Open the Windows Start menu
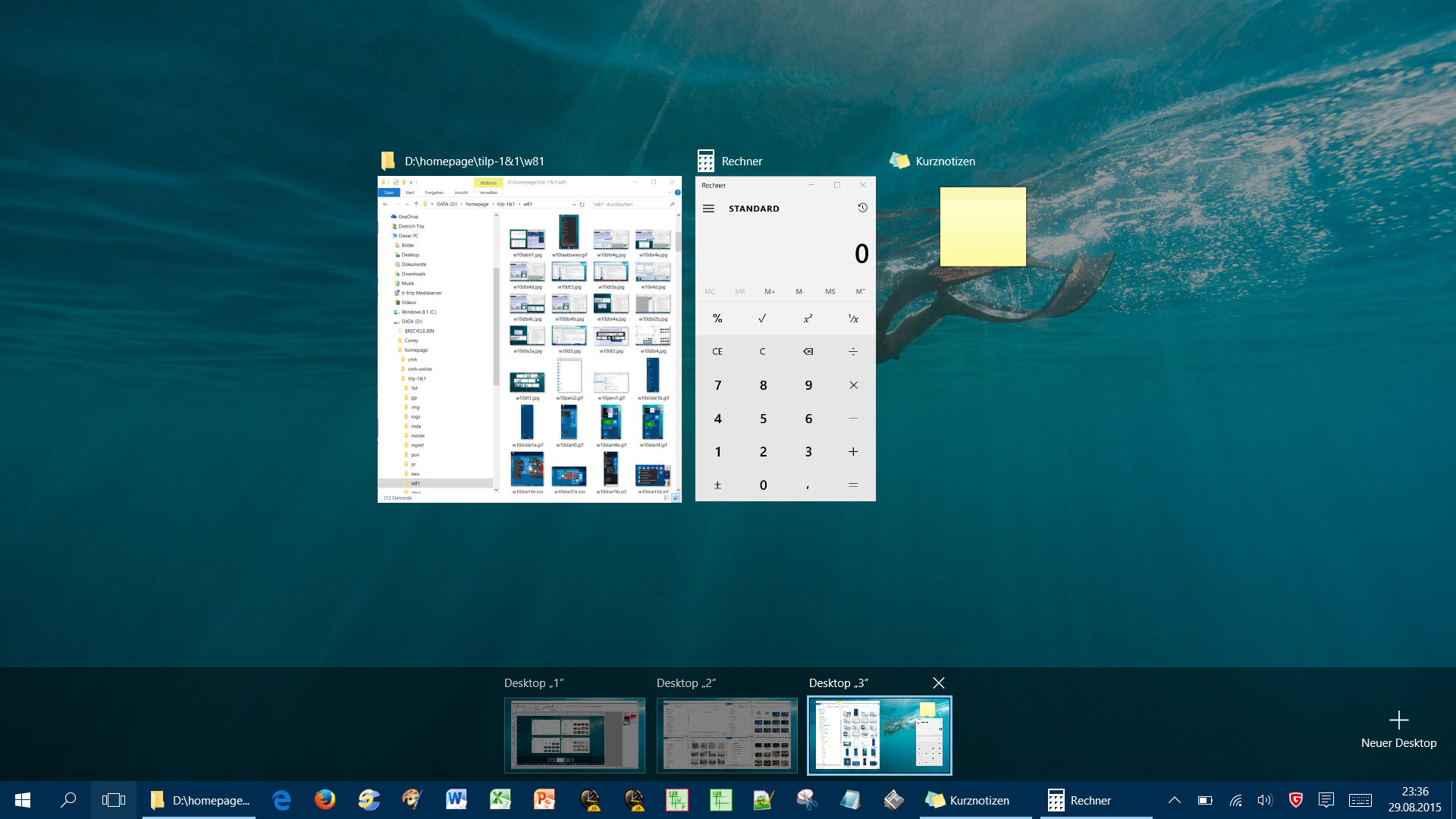 pos(23,800)
